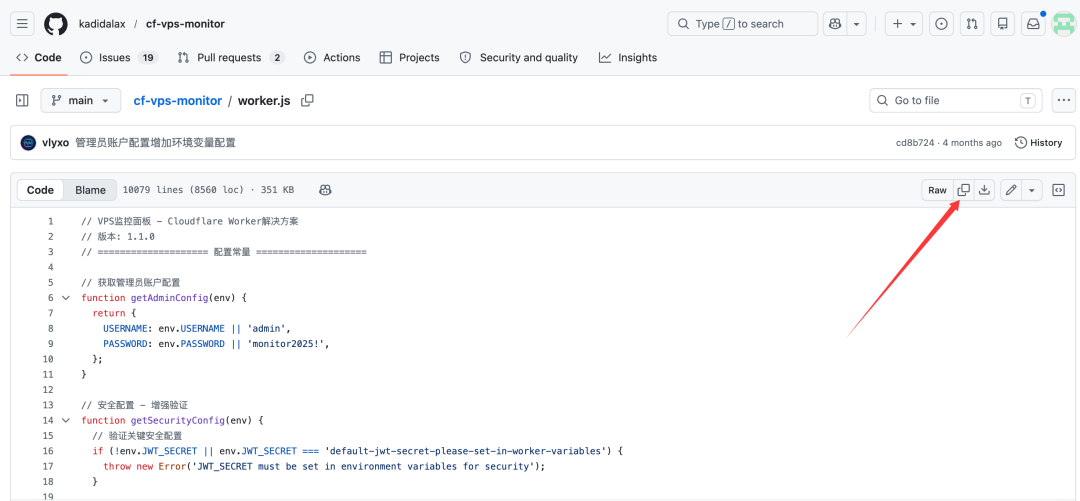The height and width of the screenshot is (501, 1080).
Task: Click the '10079 lines (8560 loc) · 351 KB' text
Action: 208,190
